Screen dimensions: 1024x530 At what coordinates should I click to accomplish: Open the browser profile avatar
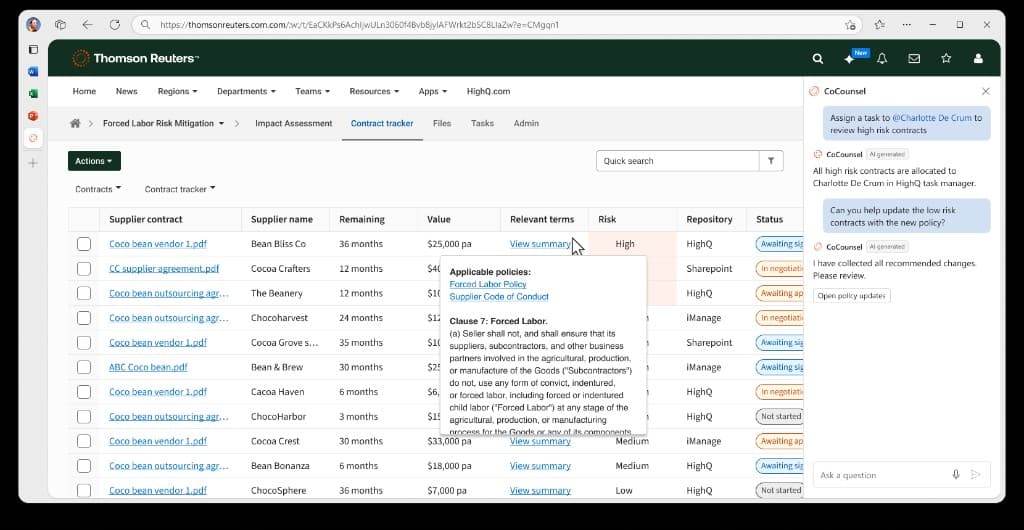pyautogui.click(x=33, y=25)
